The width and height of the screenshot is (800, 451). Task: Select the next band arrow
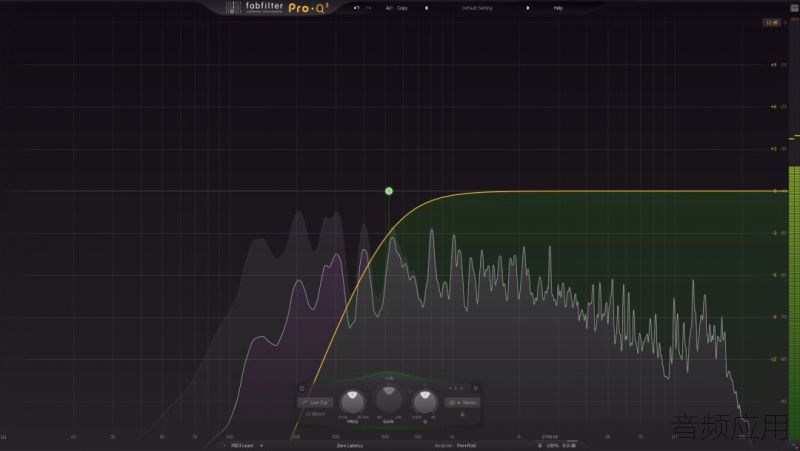(x=462, y=388)
